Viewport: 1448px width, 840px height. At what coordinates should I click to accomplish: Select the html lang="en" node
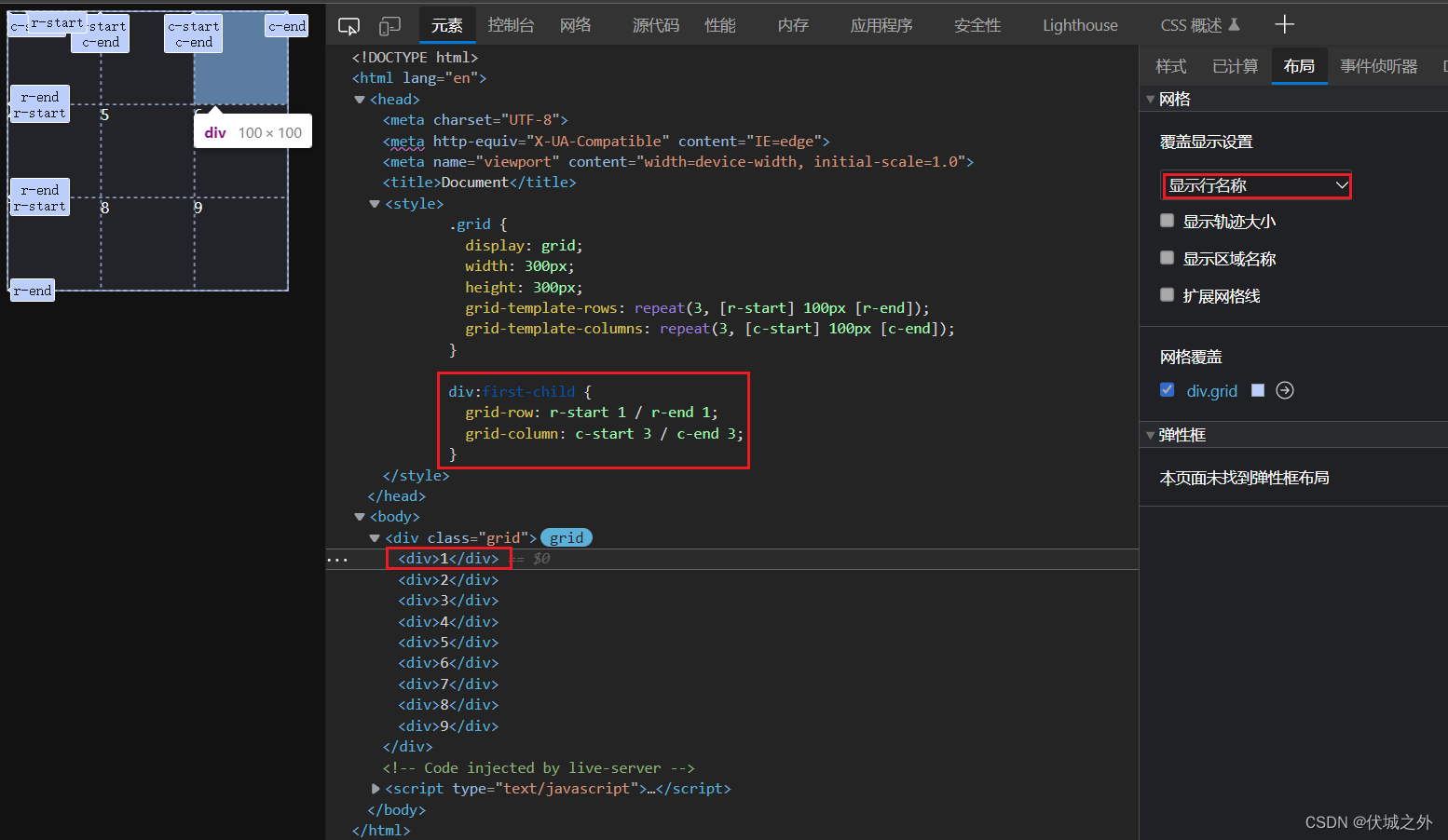(x=419, y=78)
